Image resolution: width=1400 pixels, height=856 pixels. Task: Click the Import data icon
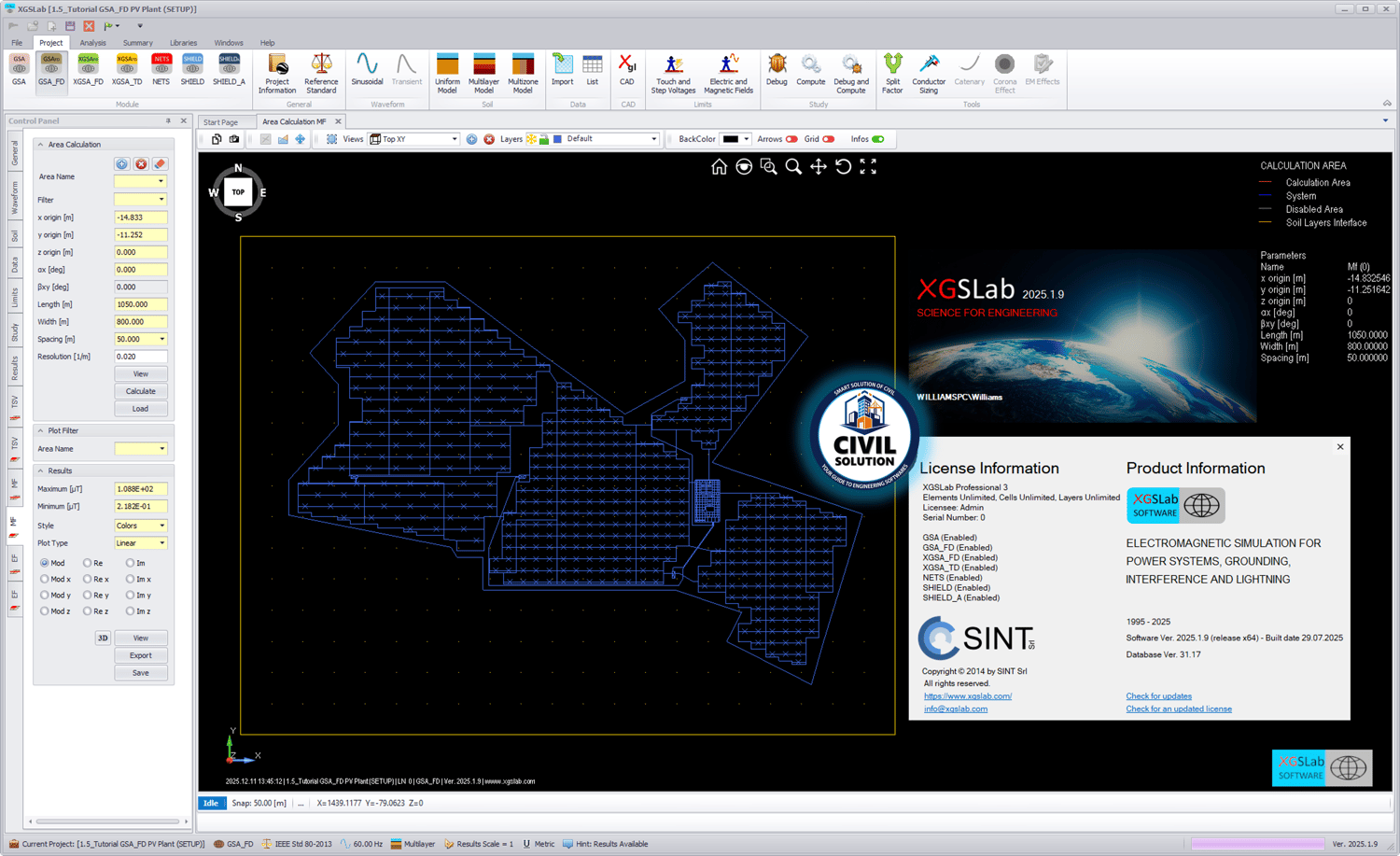point(562,70)
